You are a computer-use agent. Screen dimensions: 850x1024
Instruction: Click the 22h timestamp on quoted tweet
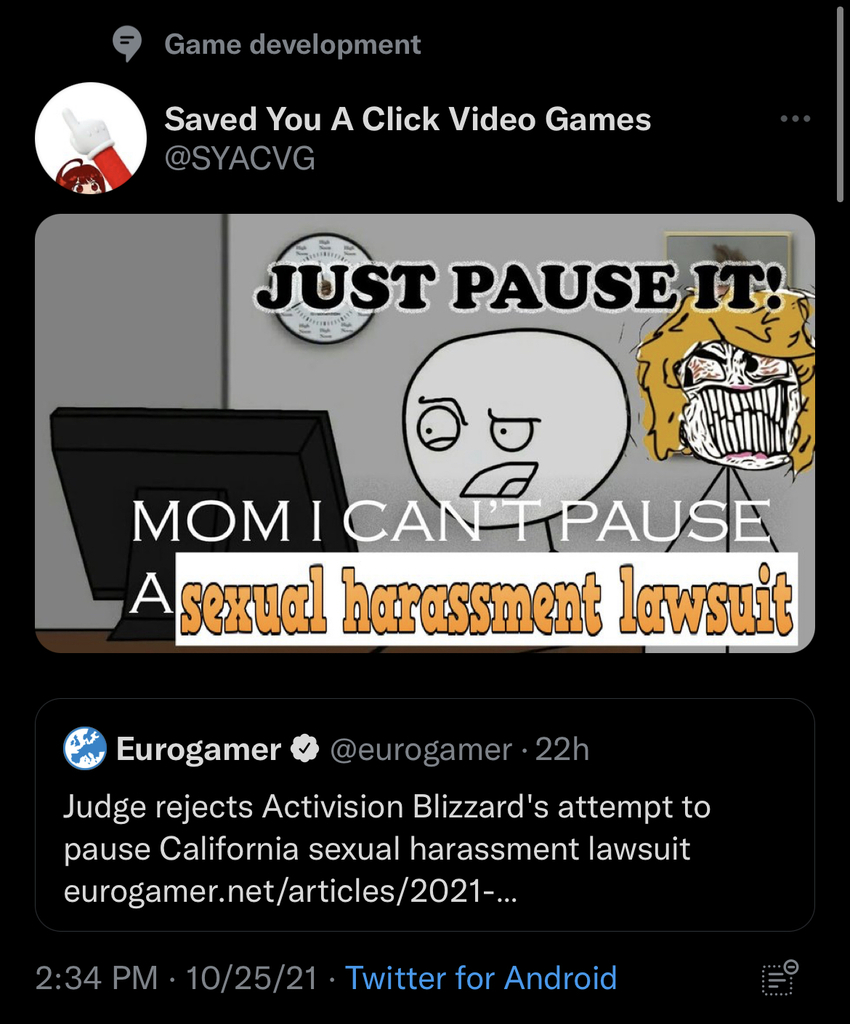[562, 749]
